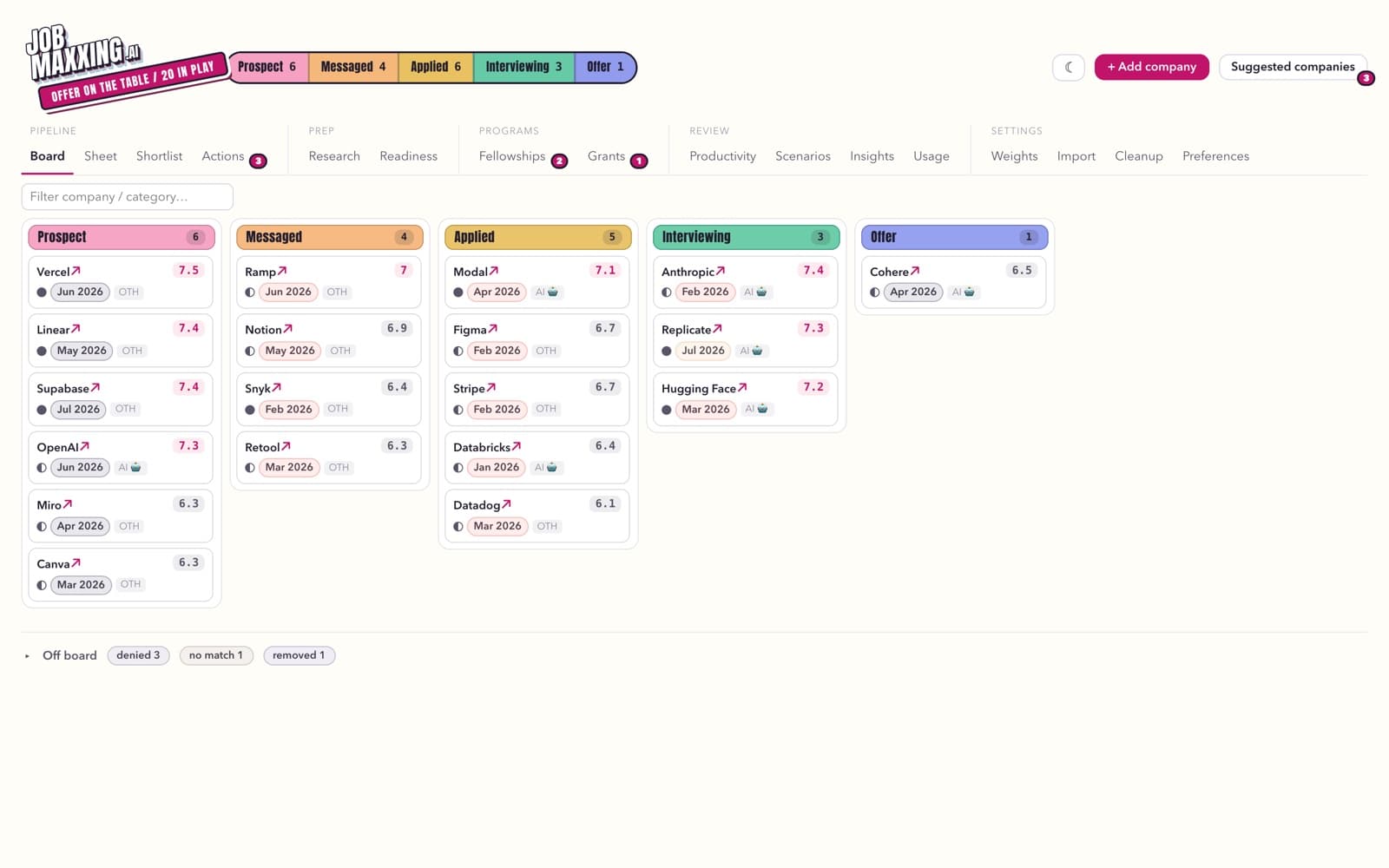Open Cohere external link arrow
This screenshot has height=868, width=1389.
click(x=915, y=271)
